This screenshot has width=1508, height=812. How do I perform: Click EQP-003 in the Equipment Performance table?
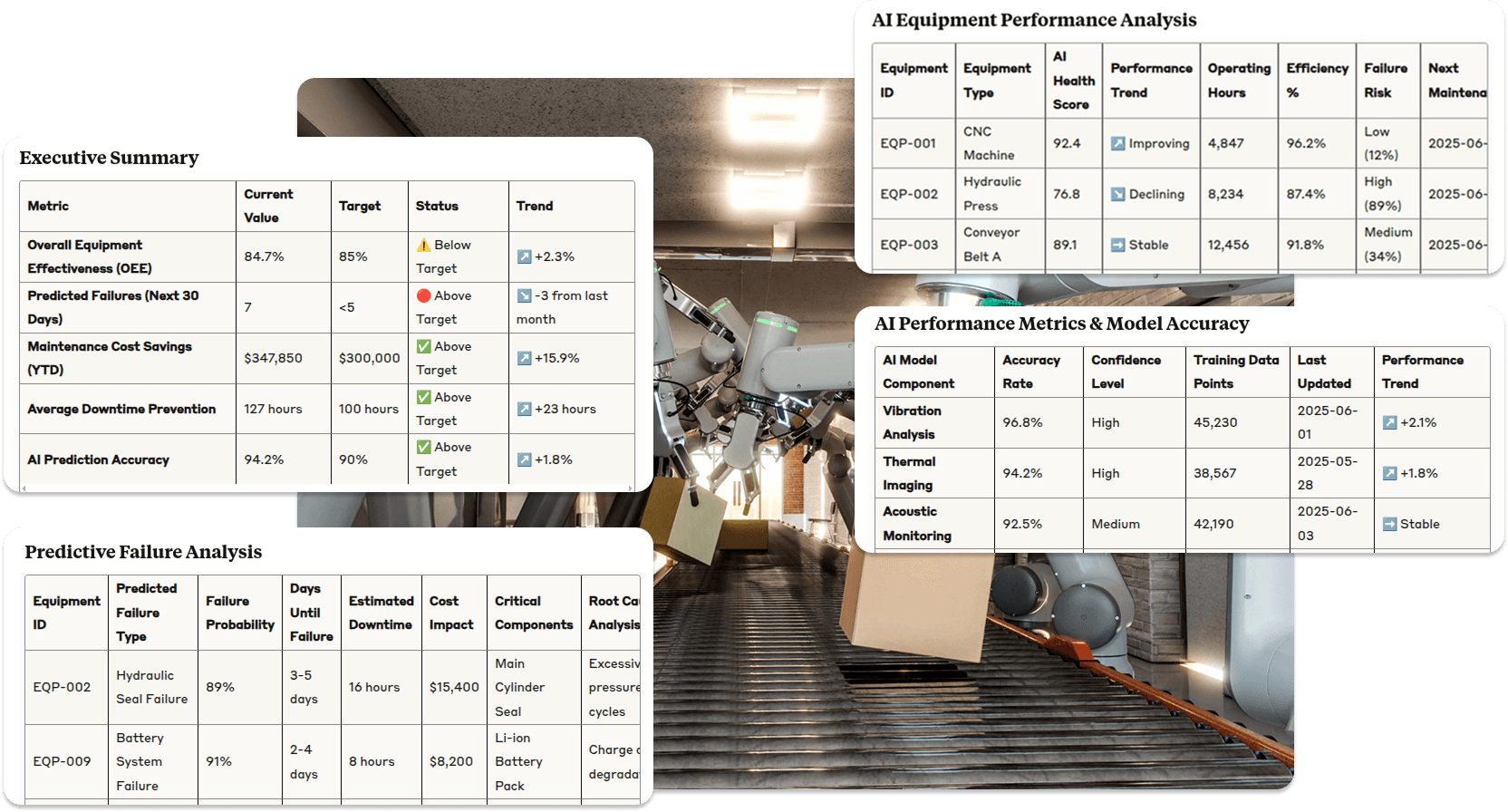(x=909, y=245)
